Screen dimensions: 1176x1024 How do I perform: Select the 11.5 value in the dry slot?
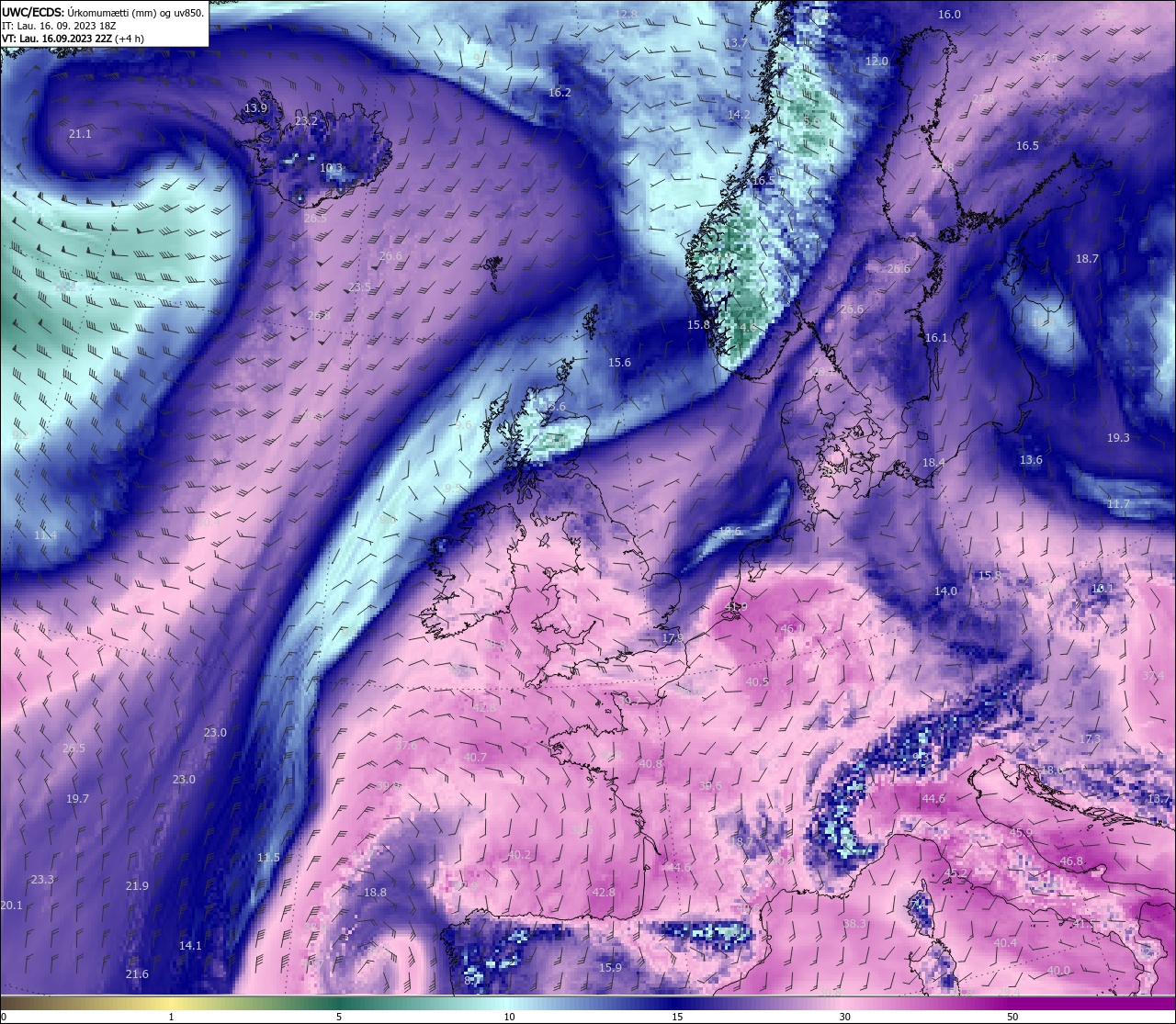268,858
